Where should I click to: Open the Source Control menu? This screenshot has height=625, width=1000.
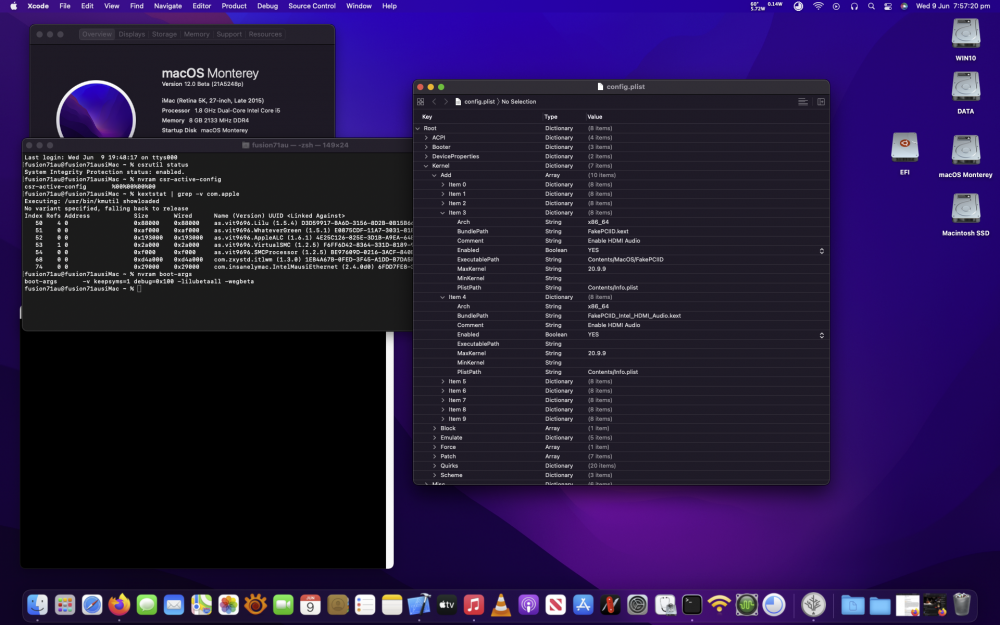312,6
